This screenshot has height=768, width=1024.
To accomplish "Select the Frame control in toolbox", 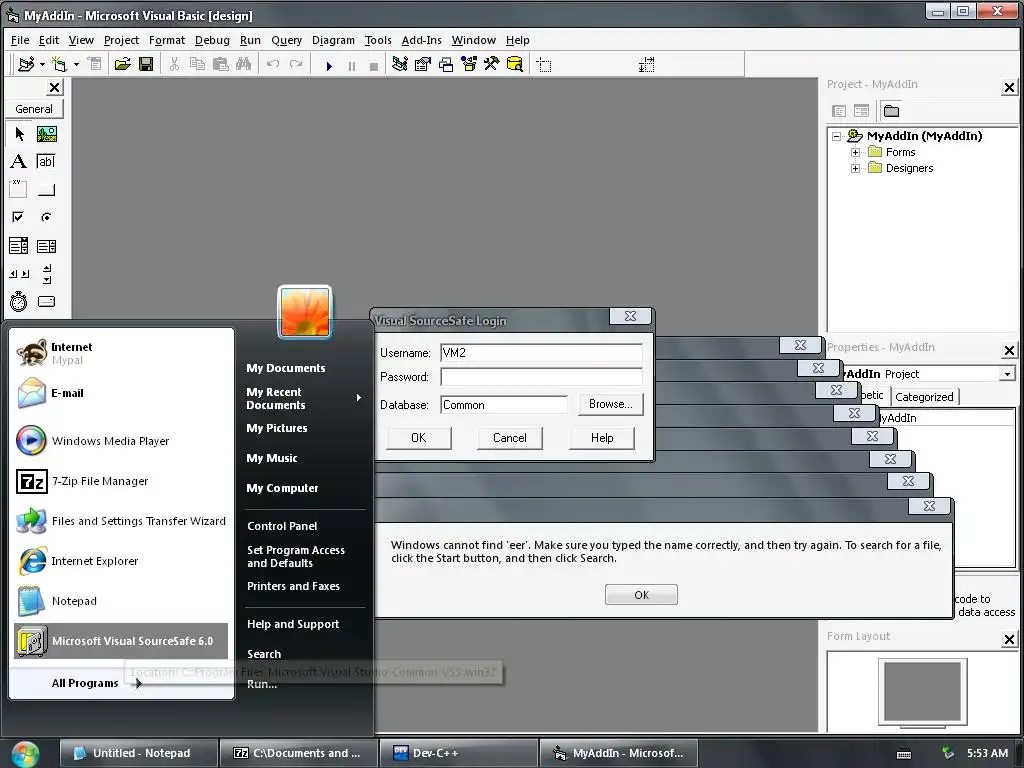I will (19, 189).
